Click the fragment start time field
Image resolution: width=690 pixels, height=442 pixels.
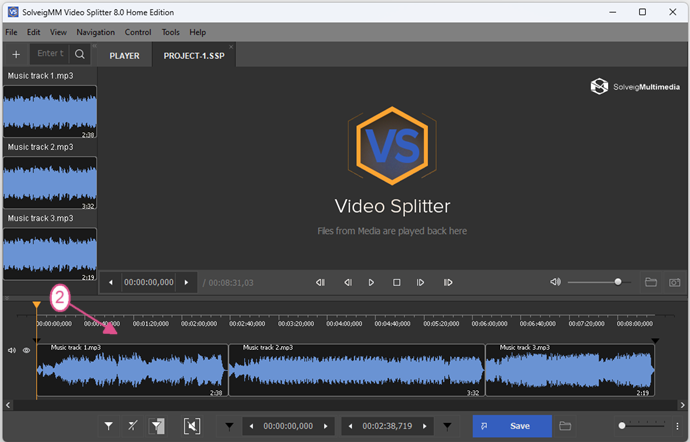288,426
